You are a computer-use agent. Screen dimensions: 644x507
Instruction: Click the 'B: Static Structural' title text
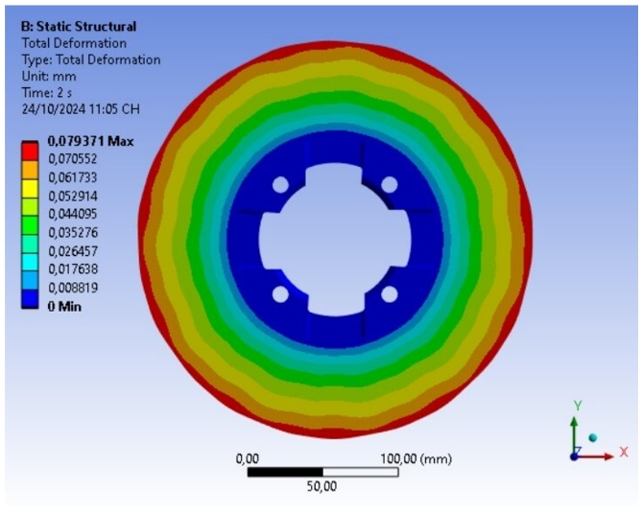(x=78, y=27)
